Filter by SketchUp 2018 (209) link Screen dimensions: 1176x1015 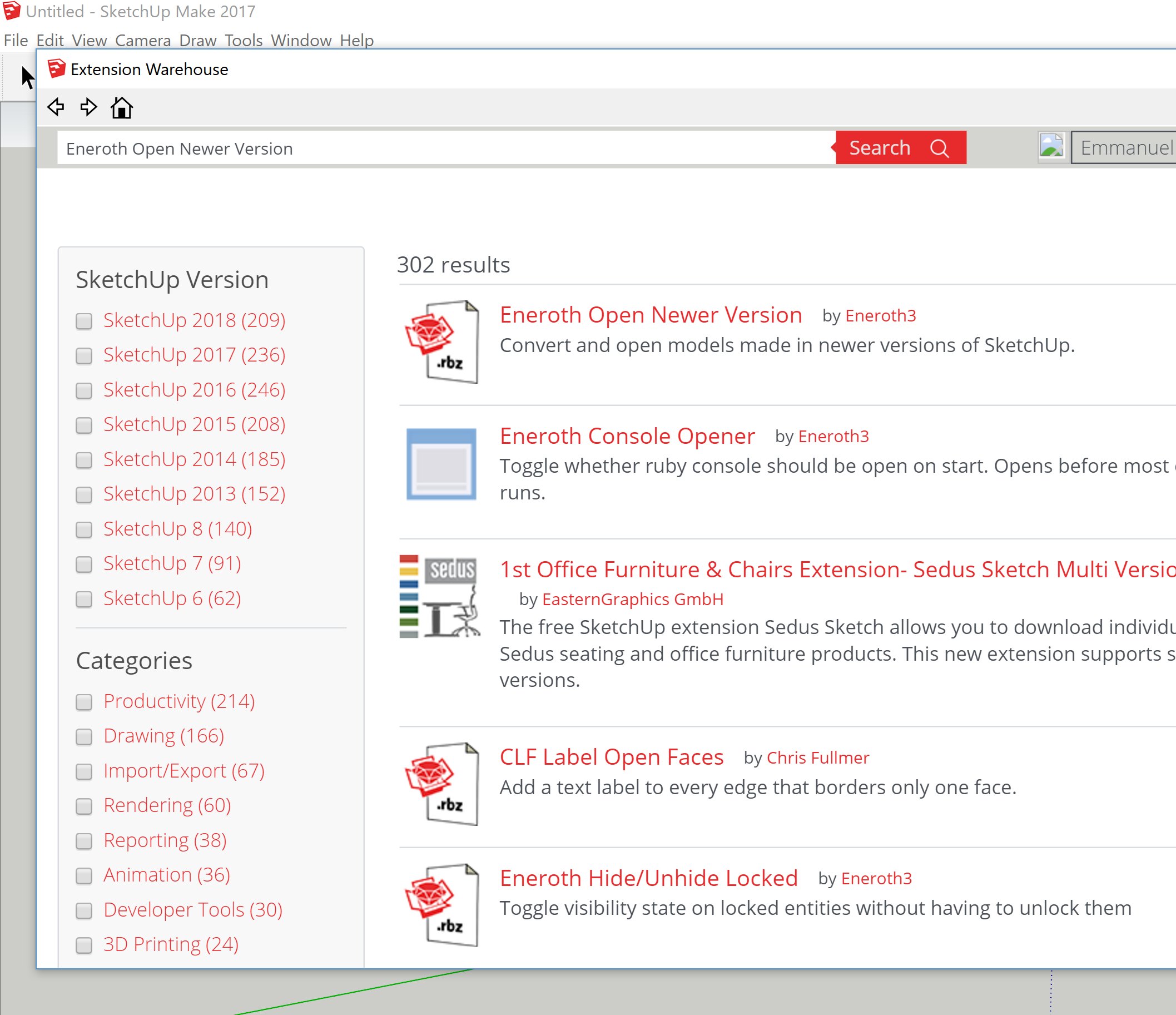(194, 320)
